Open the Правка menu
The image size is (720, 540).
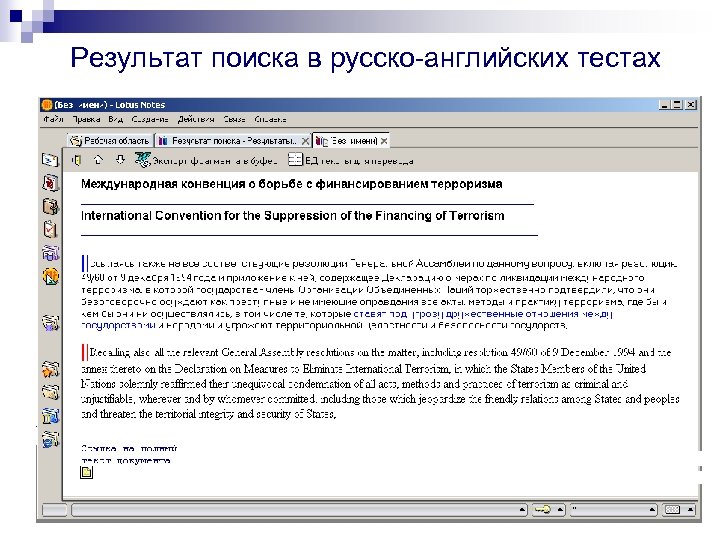[86, 119]
